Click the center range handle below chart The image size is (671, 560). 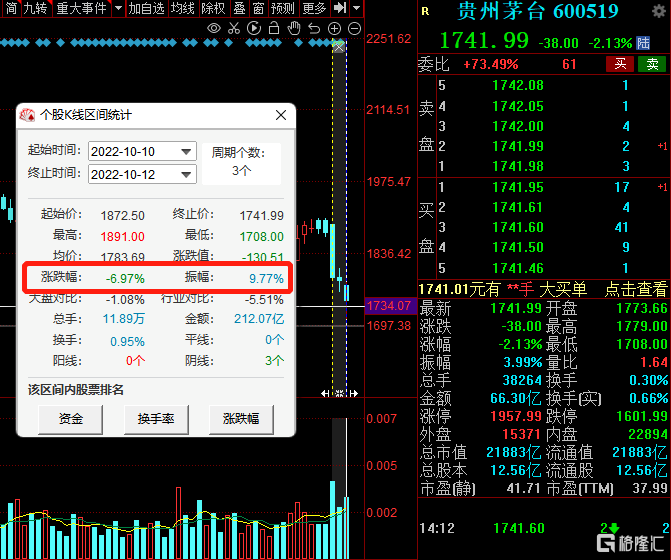[339, 393]
